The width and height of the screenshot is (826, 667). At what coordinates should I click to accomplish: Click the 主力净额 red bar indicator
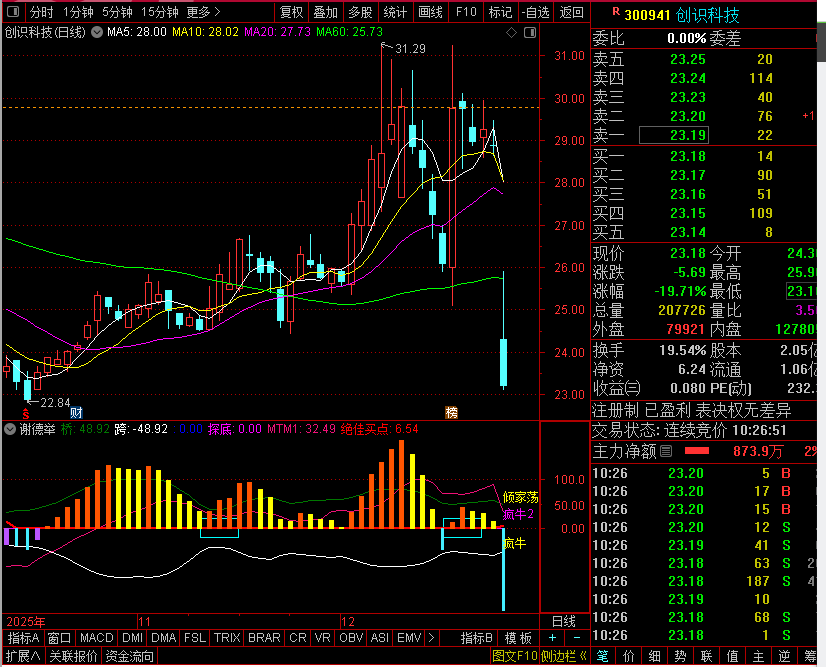tap(696, 452)
